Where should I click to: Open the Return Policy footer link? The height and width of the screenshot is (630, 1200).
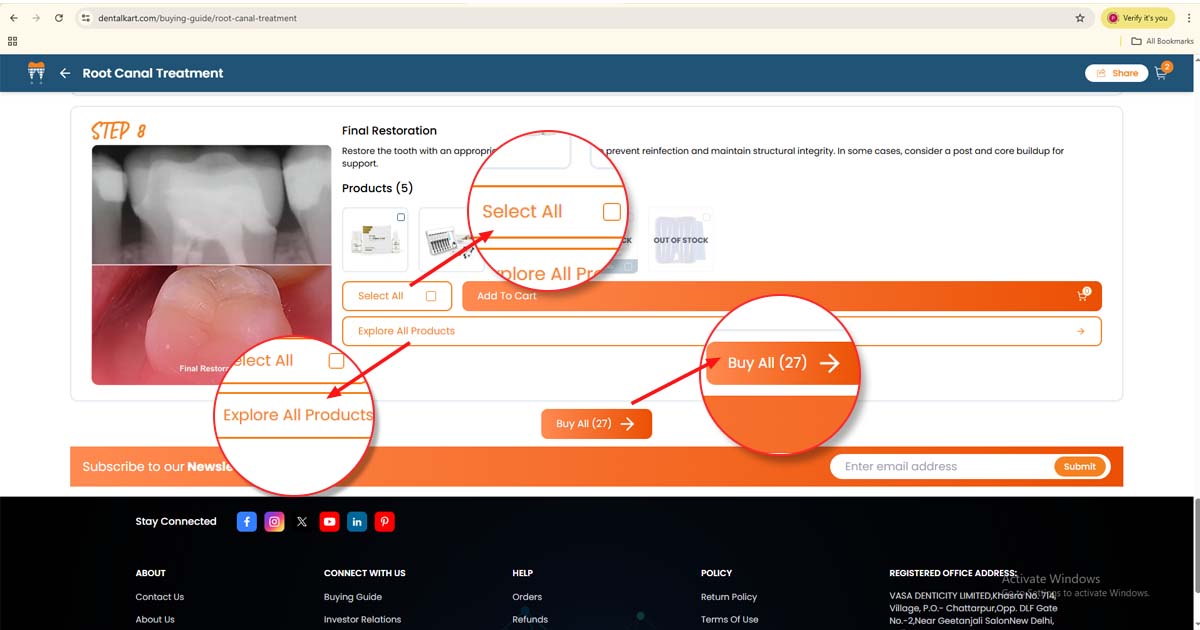coord(728,597)
